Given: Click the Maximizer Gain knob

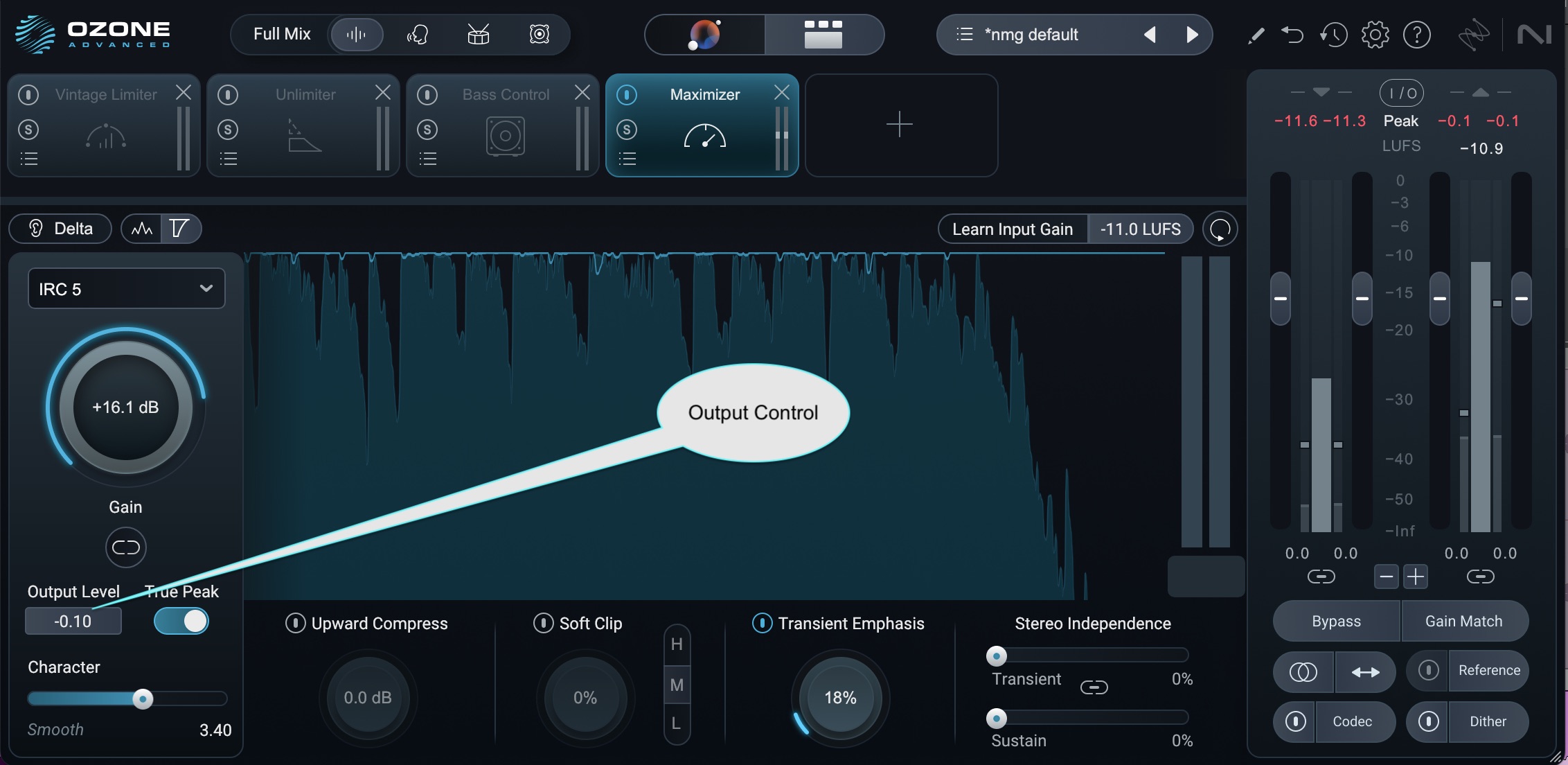Looking at the screenshot, I should [x=126, y=407].
